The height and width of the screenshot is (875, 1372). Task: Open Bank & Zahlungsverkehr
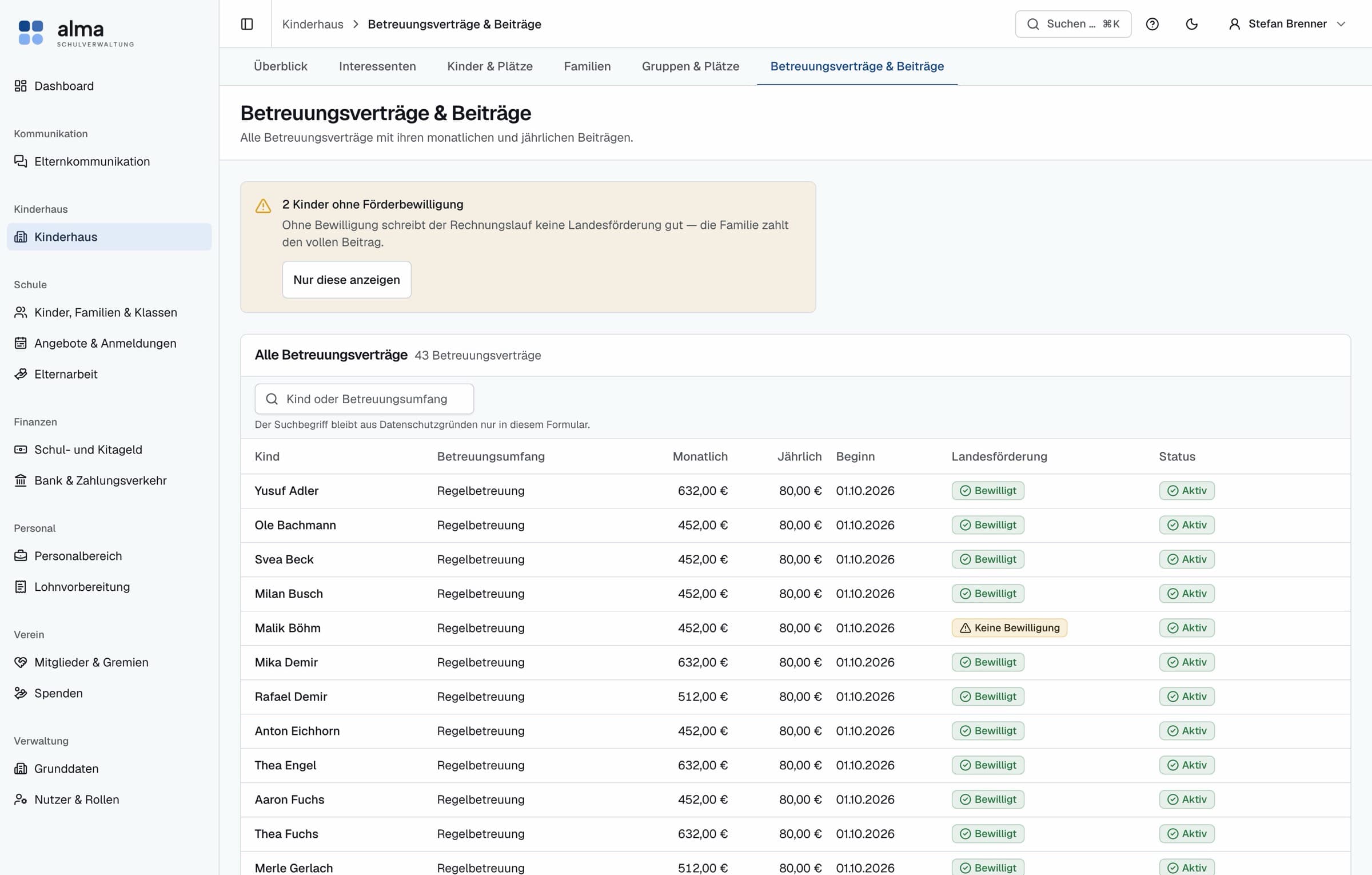pyautogui.click(x=109, y=480)
